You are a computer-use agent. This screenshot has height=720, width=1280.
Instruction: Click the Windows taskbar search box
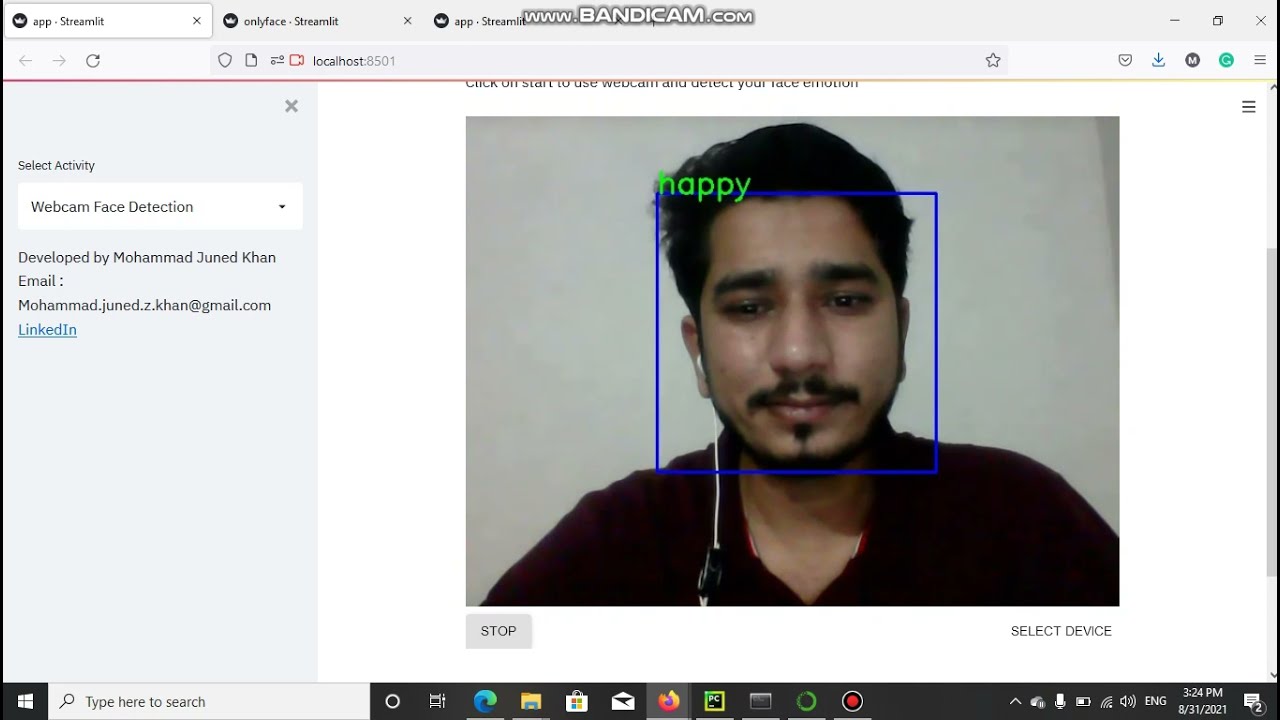(x=209, y=701)
